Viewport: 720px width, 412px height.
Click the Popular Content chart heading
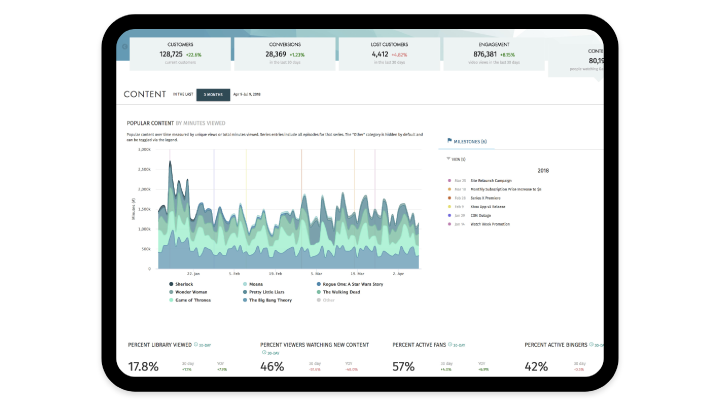150,123
